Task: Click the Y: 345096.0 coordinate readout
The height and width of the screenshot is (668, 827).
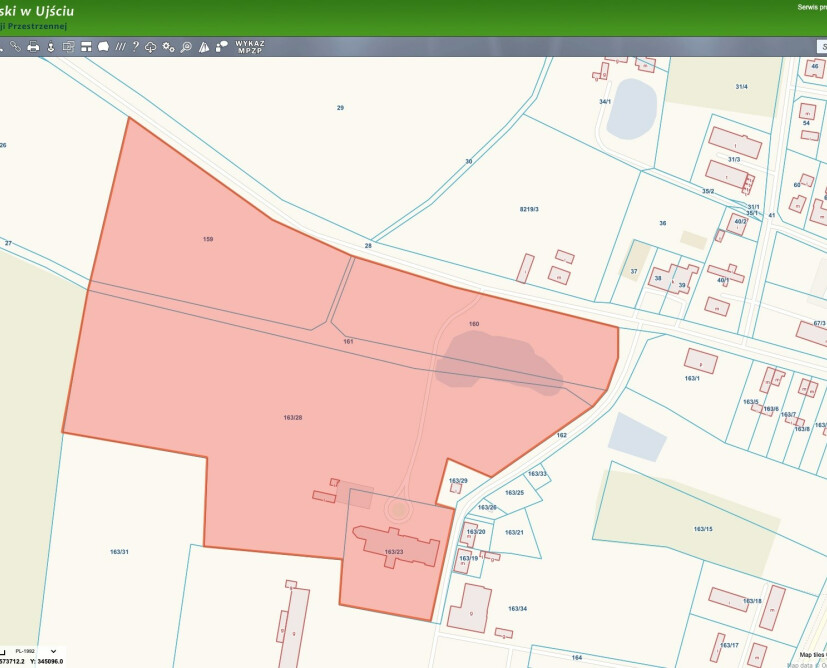Action: coord(46,662)
